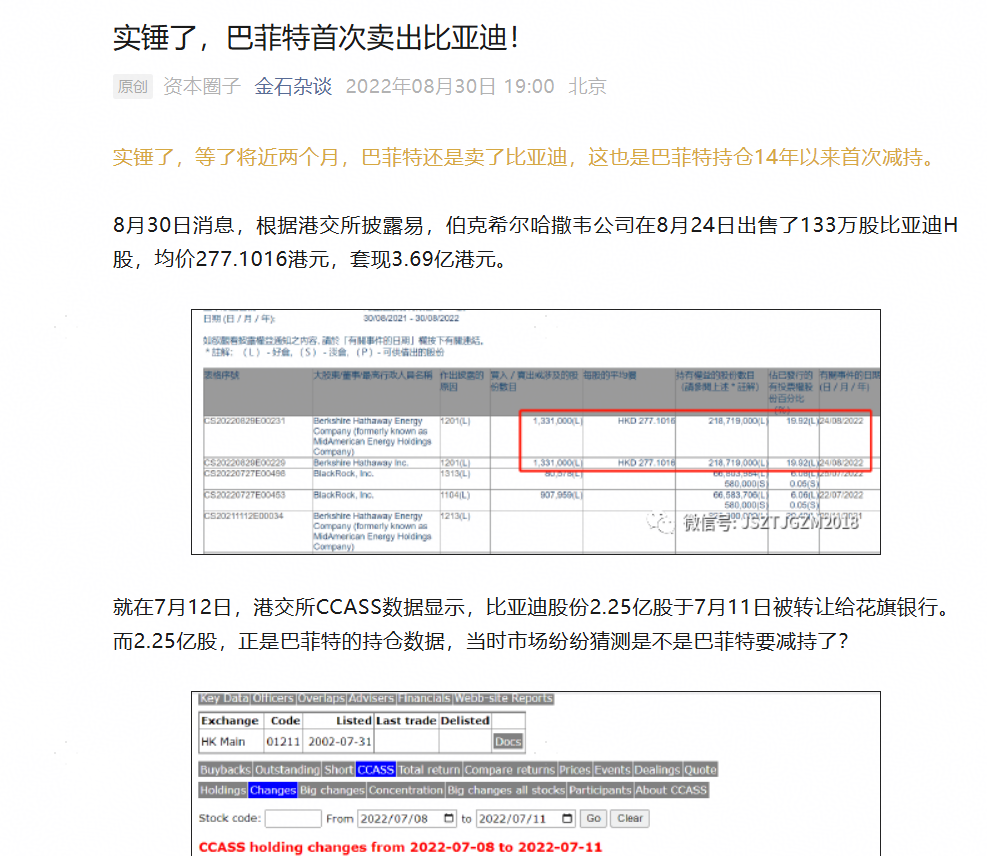Click the Berkshire Hathaway Inc. row name
Screen dimensions: 987x856
point(361,463)
